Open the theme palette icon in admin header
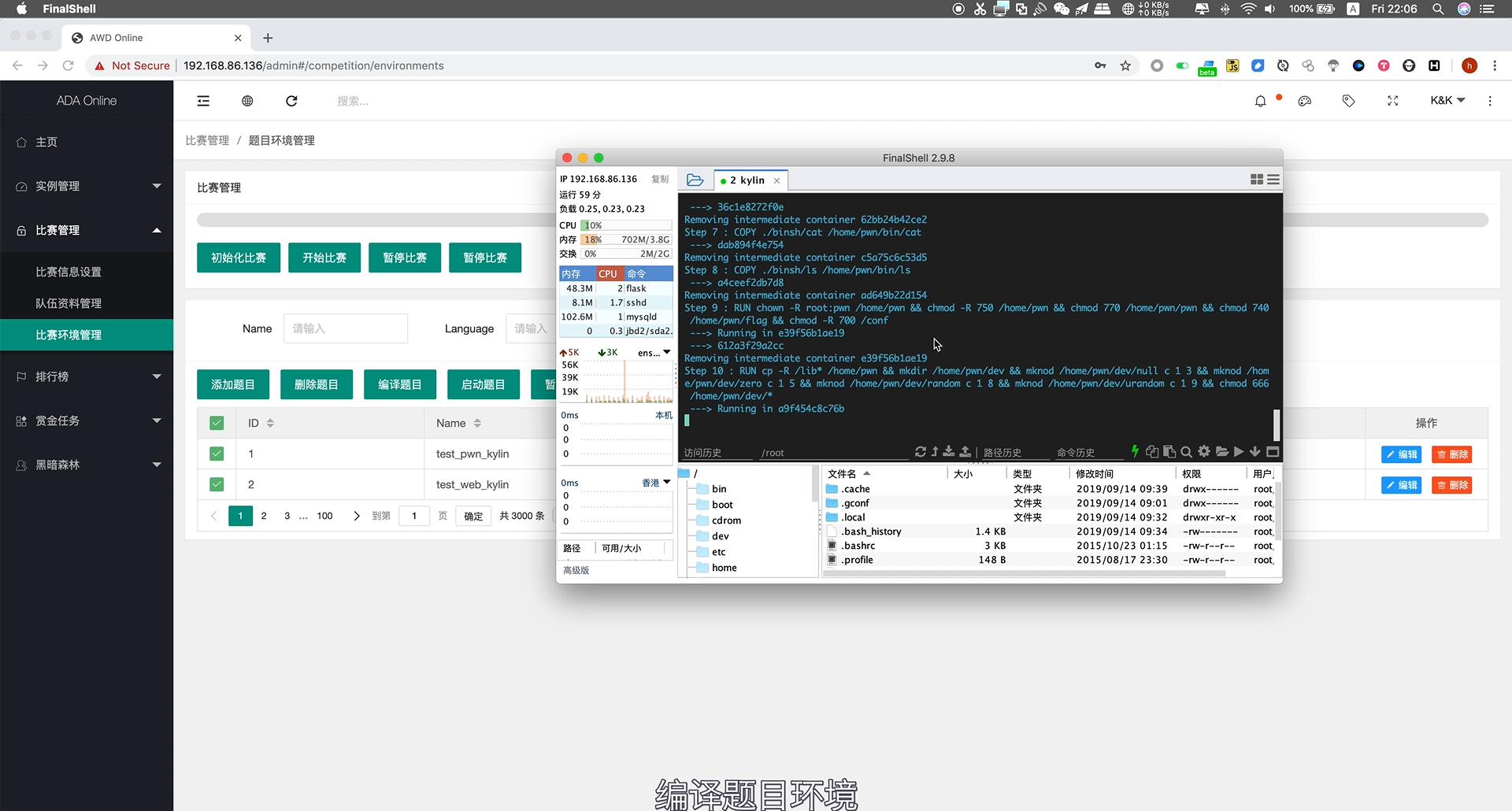The image size is (1512, 811). click(x=1305, y=101)
